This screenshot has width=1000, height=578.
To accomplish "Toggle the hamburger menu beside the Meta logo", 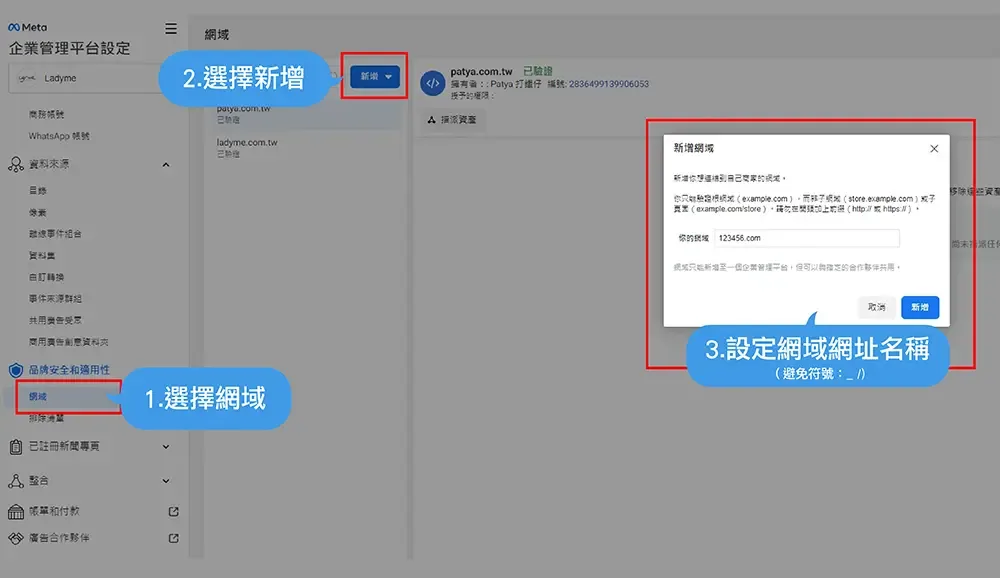I will coord(171,28).
